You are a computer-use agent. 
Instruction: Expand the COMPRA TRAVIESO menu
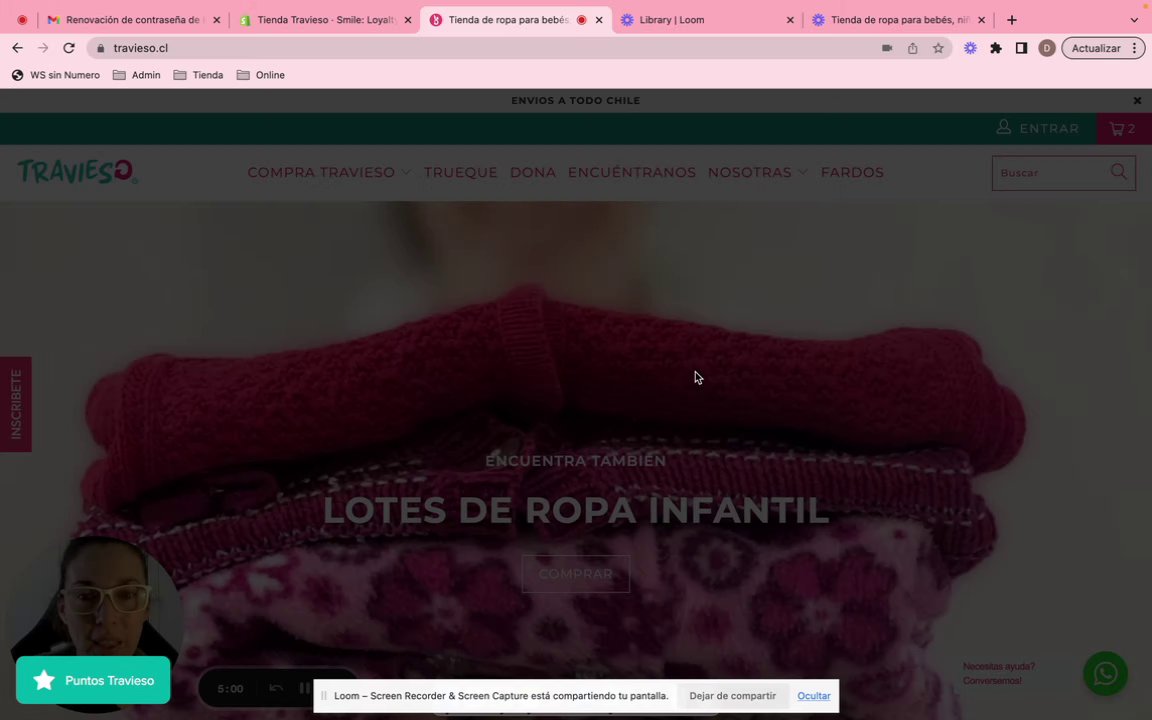(x=328, y=172)
